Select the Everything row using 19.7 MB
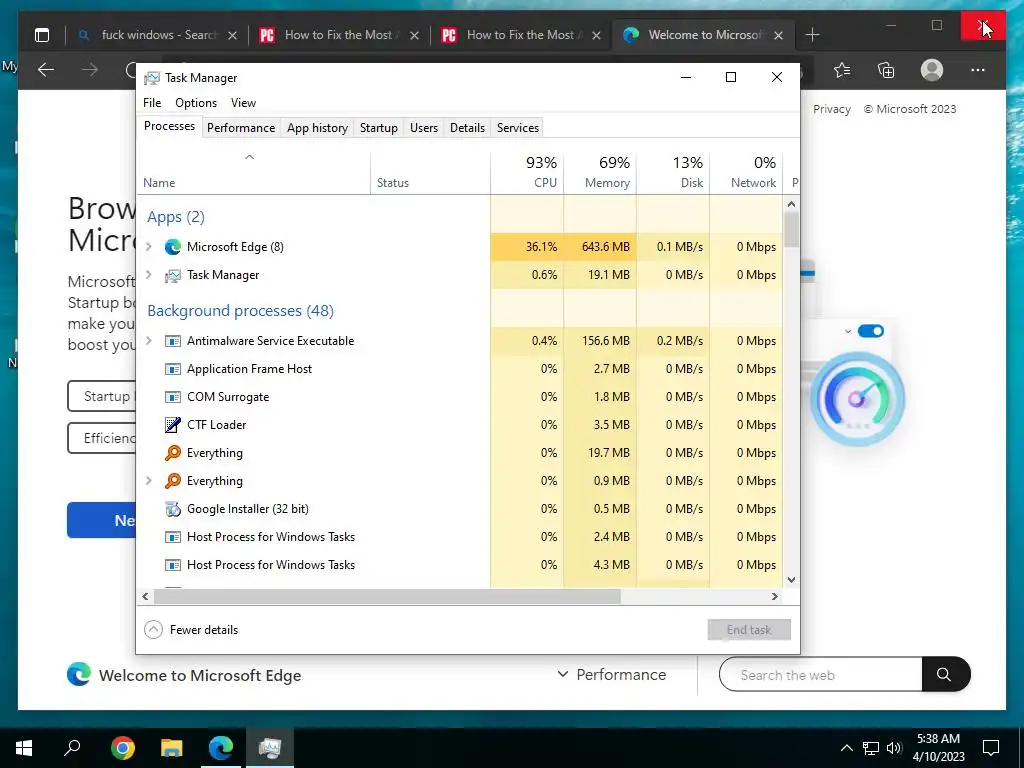 pos(460,453)
